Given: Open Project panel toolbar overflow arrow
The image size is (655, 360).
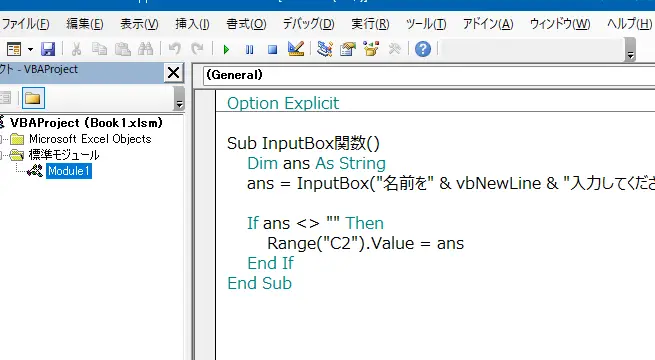Looking at the screenshot, I should (x=179, y=99).
